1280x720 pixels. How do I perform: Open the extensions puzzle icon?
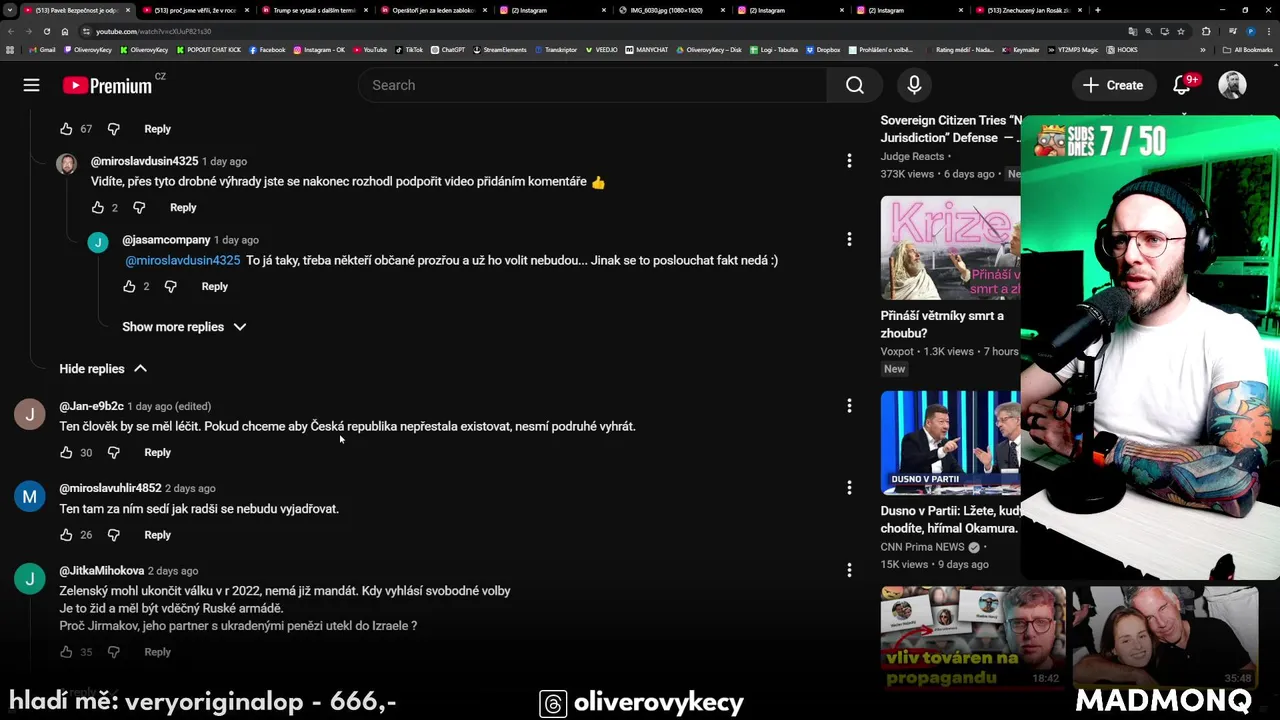click(x=1206, y=31)
